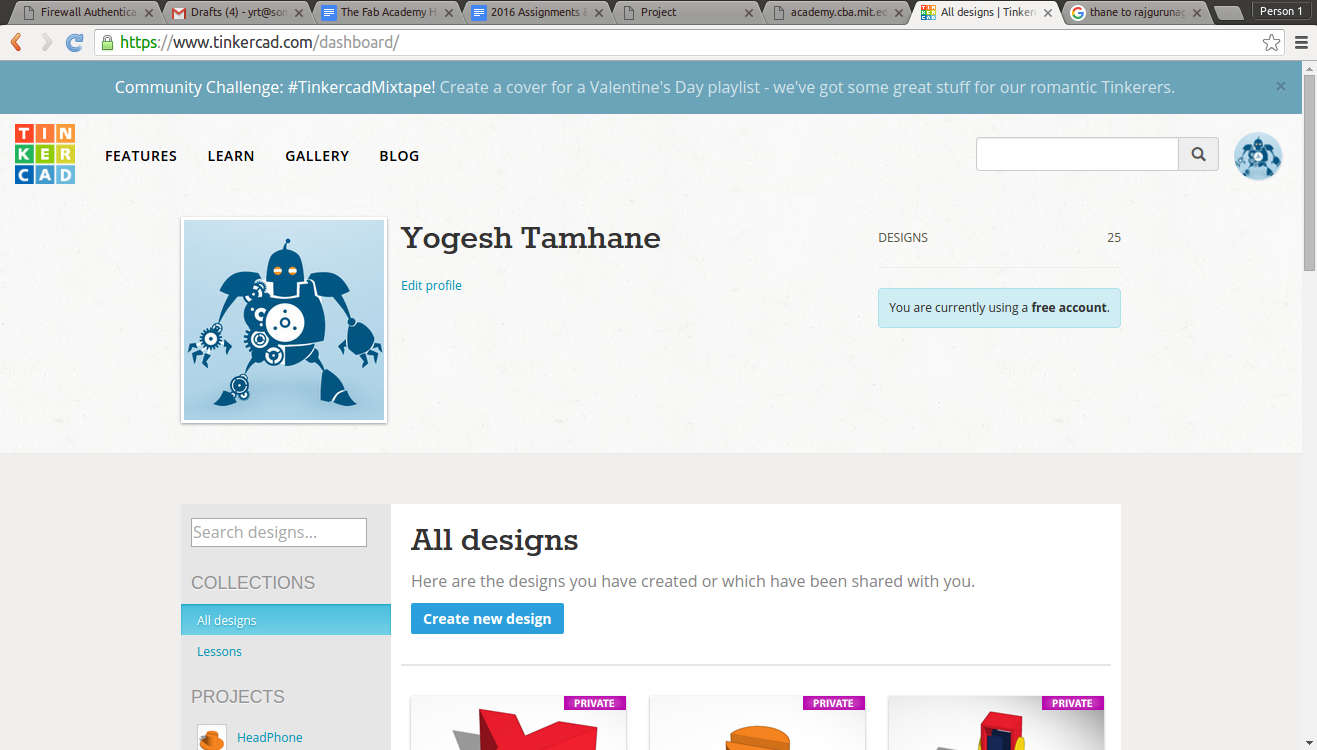
Task: Click the HeadPhone project icon in the sidebar
Action: (211, 736)
